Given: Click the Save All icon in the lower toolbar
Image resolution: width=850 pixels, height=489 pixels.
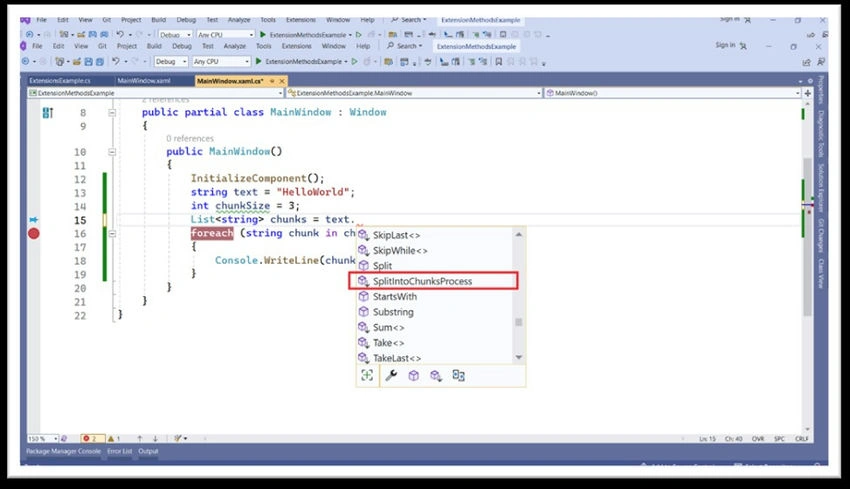Looking at the screenshot, I should click(x=100, y=62).
